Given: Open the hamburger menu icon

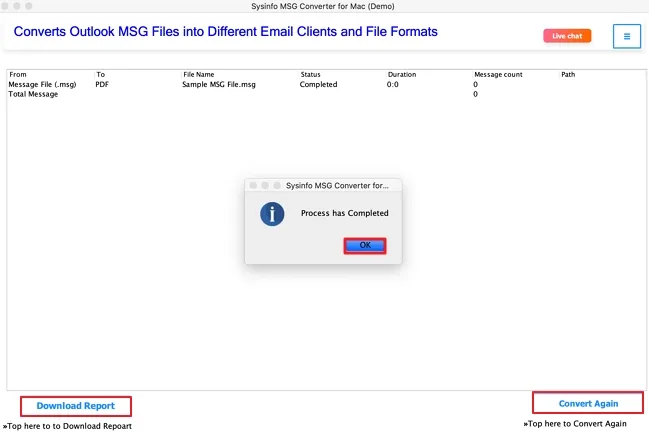Looking at the screenshot, I should point(627,36).
